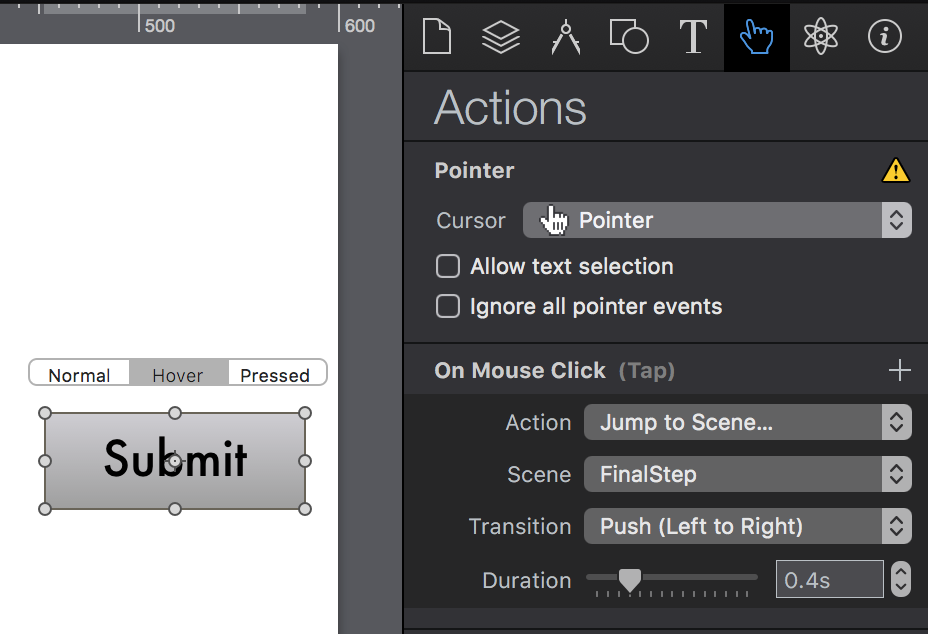Expand the Scene dropdown showing FinalStep
This screenshot has height=634, width=928.
pyautogui.click(x=747, y=475)
